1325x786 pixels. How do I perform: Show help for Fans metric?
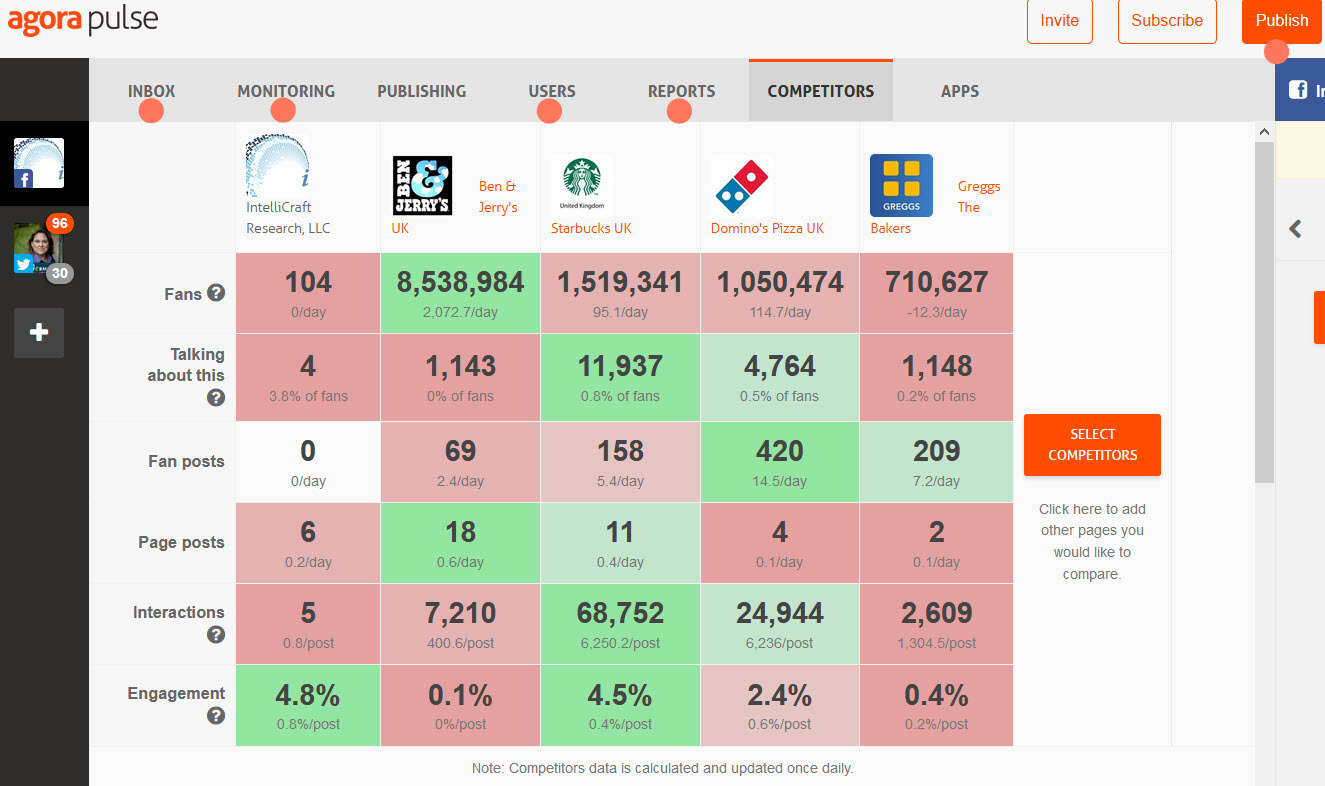[x=216, y=294]
